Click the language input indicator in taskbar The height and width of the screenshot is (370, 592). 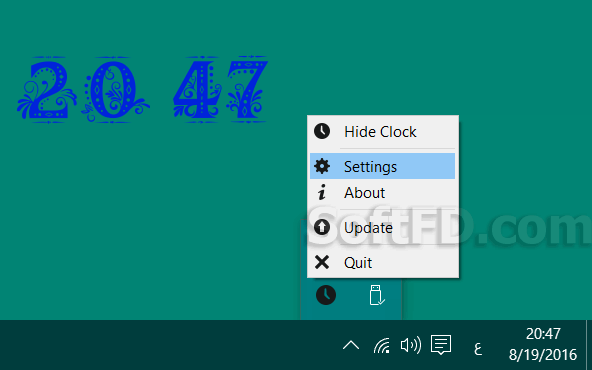pos(478,348)
